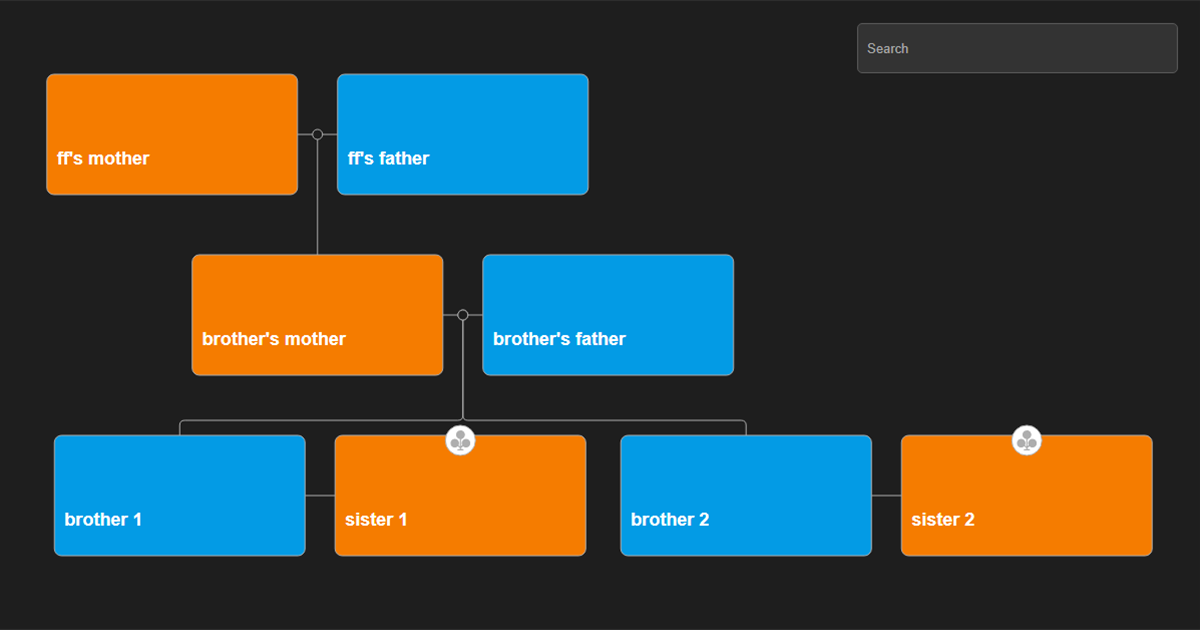The width and height of the screenshot is (1200, 630).
Task: Click the partnership dot between ff's mother and father
Action: point(317,133)
